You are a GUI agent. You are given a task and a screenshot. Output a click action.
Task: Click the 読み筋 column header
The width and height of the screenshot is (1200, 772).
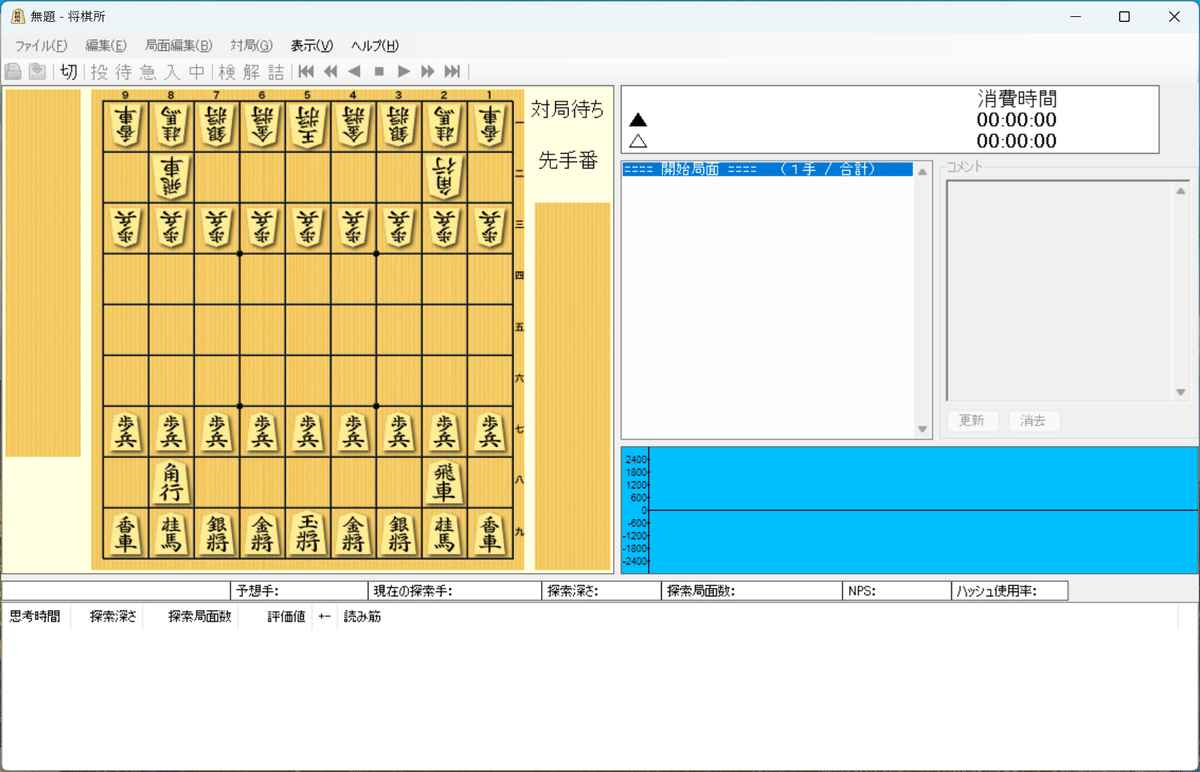pos(362,617)
